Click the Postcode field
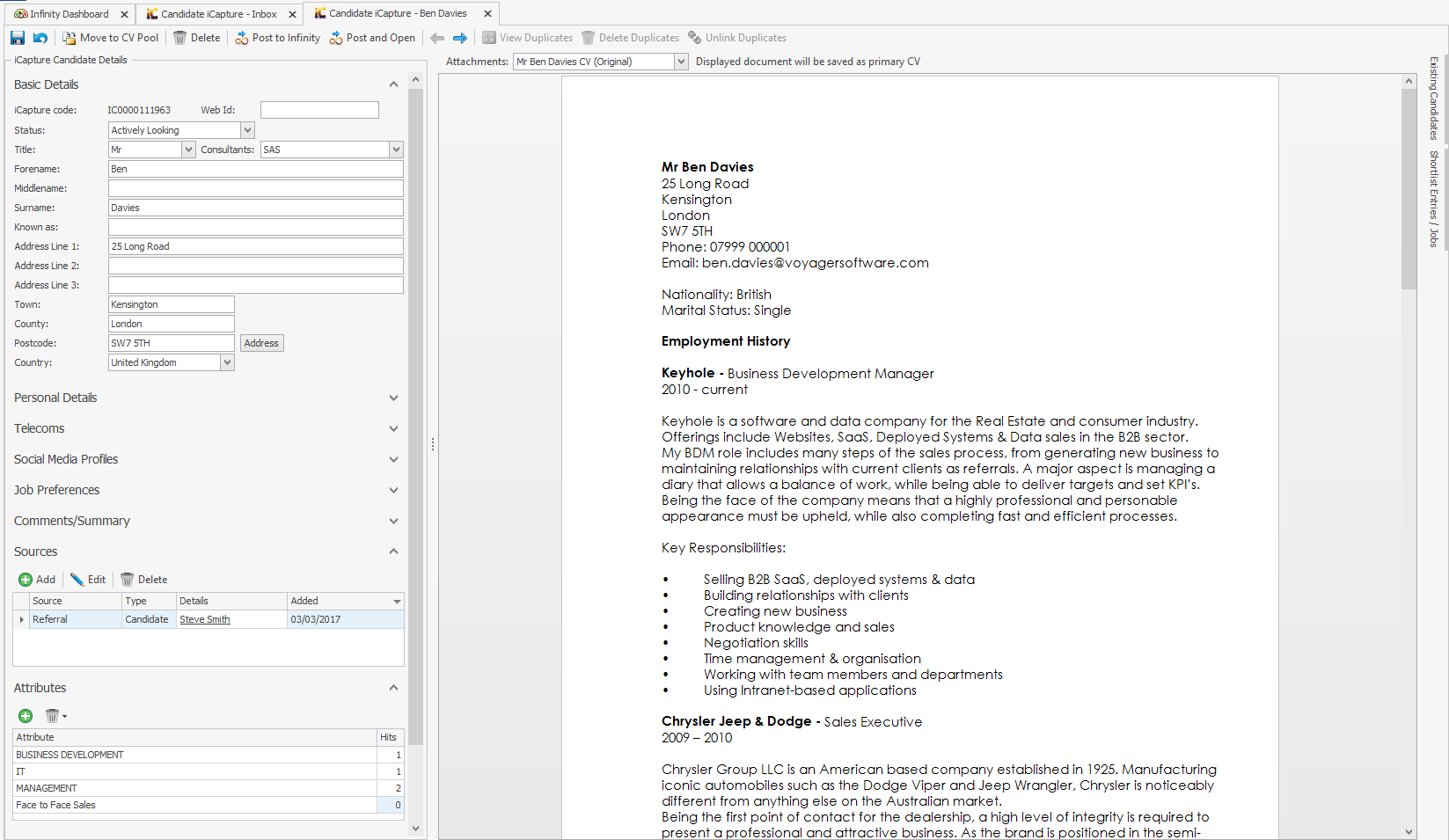Viewport: 1449px width, 840px height. click(172, 343)
